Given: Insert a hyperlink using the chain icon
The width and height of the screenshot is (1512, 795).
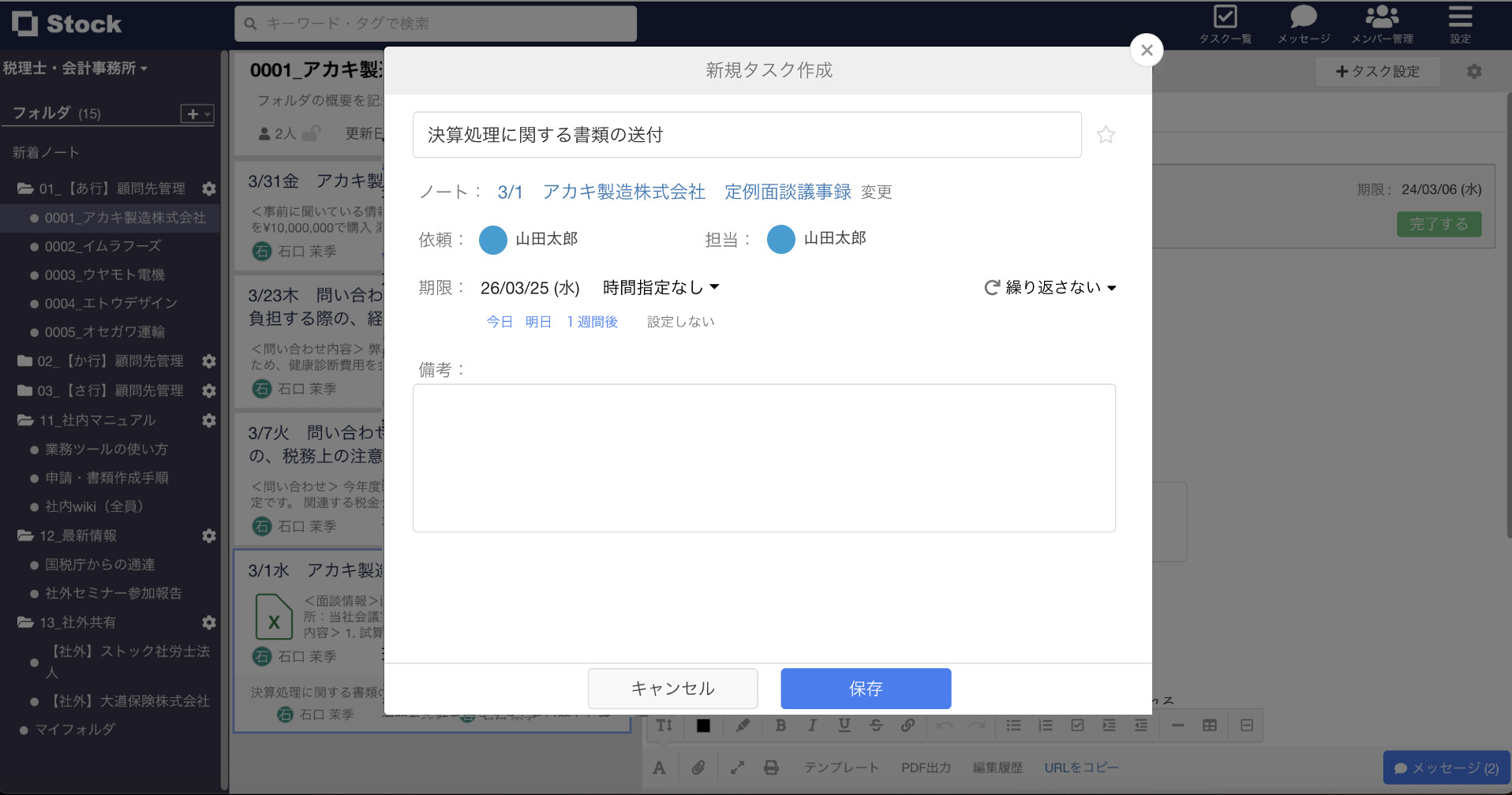Looking at the screenshot, I should [908, 725].
